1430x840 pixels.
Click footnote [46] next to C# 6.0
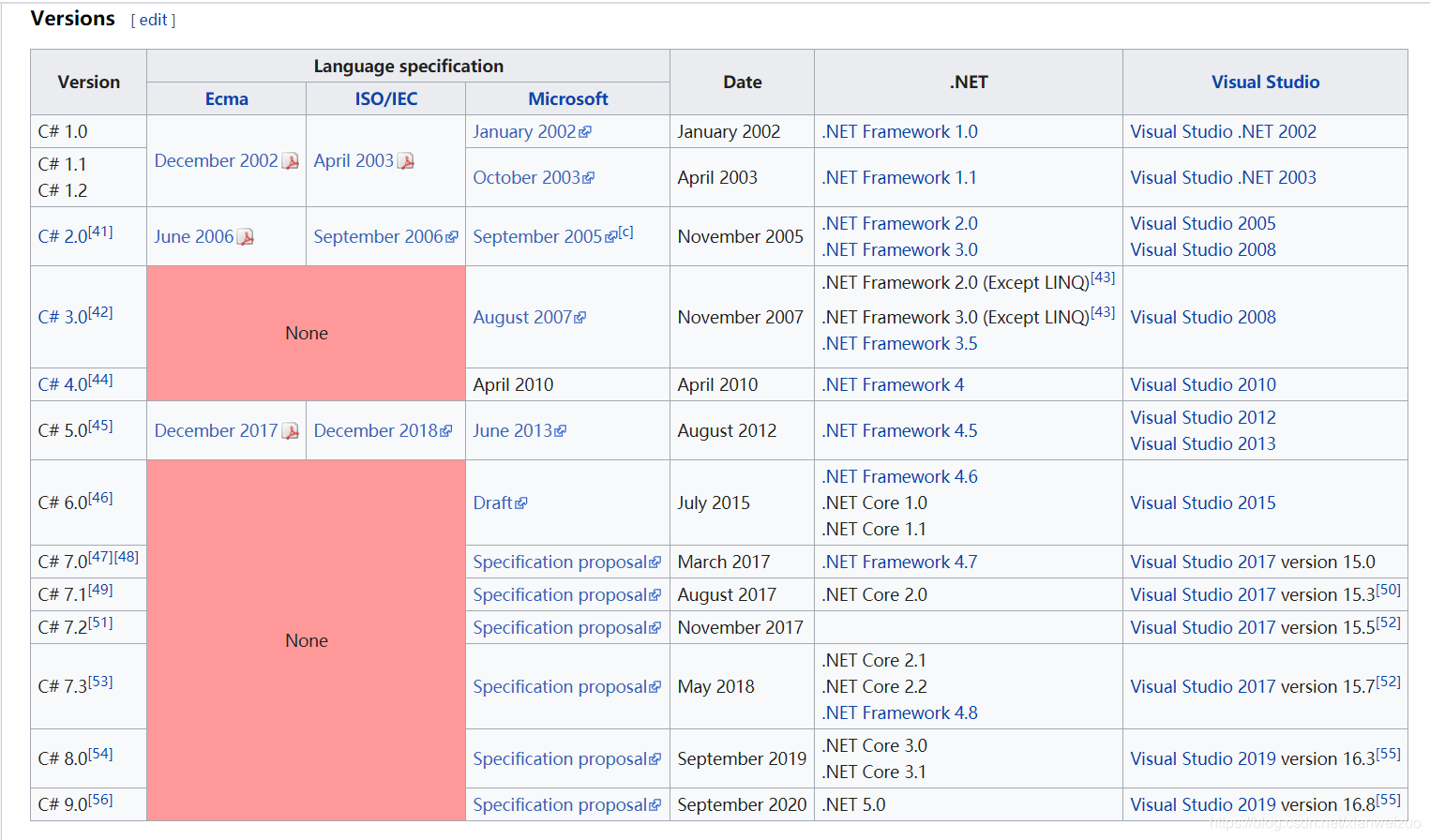pos(100,498)
